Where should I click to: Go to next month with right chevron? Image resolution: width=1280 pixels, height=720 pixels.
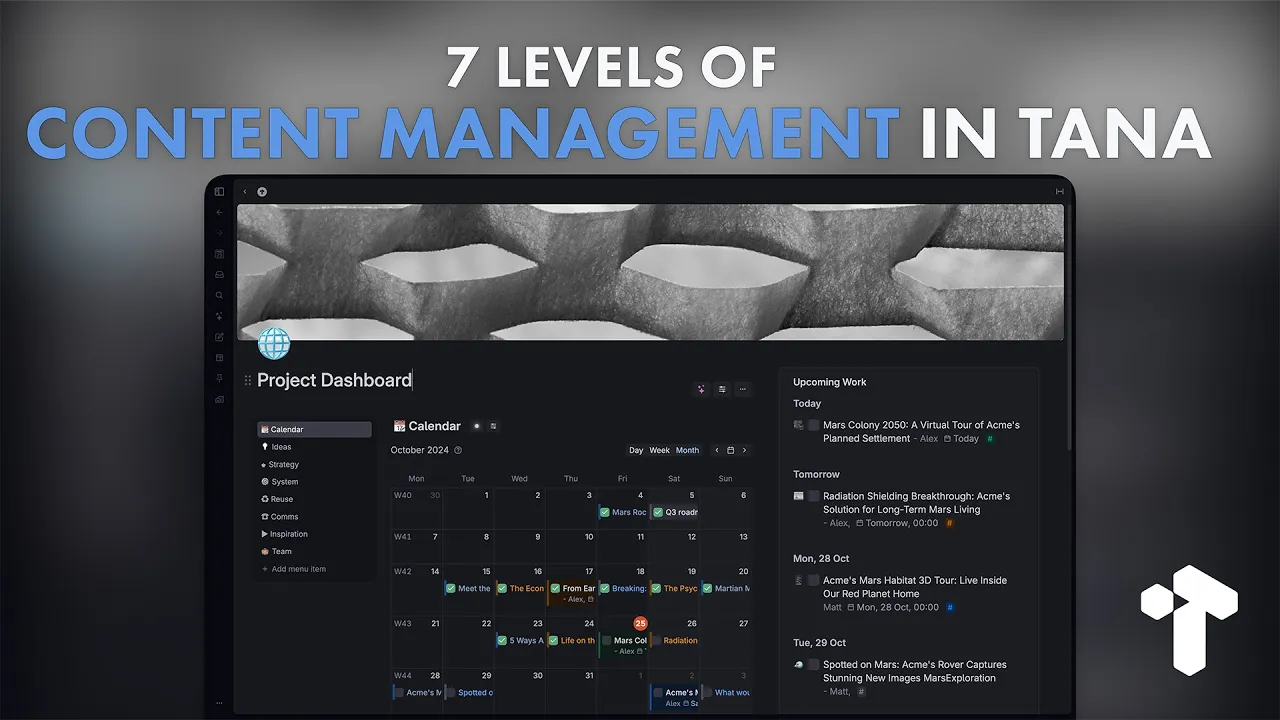(x=744, y=450)
